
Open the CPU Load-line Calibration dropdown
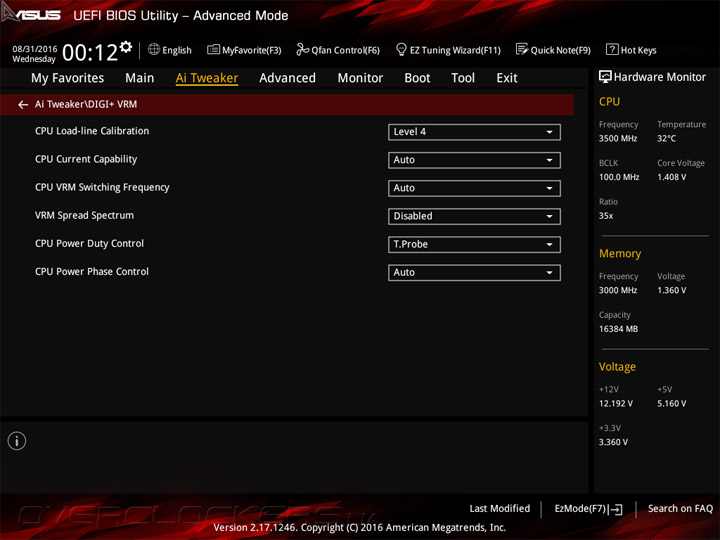tap(474, 132)
